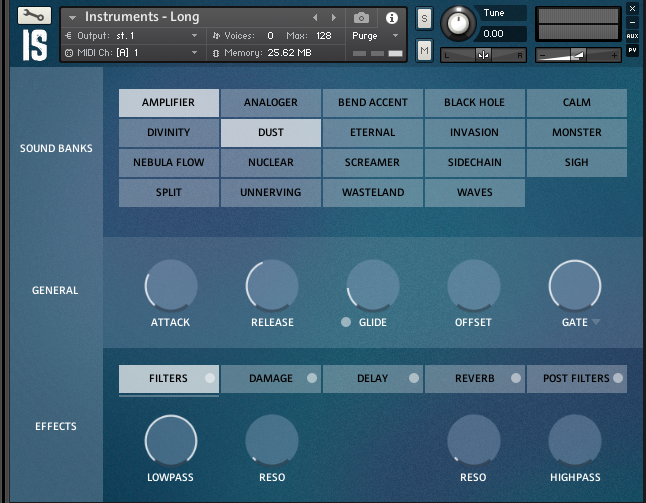Toggle the AUX sends button
Viewport: 646px width, 503px height.
(632, 36)
